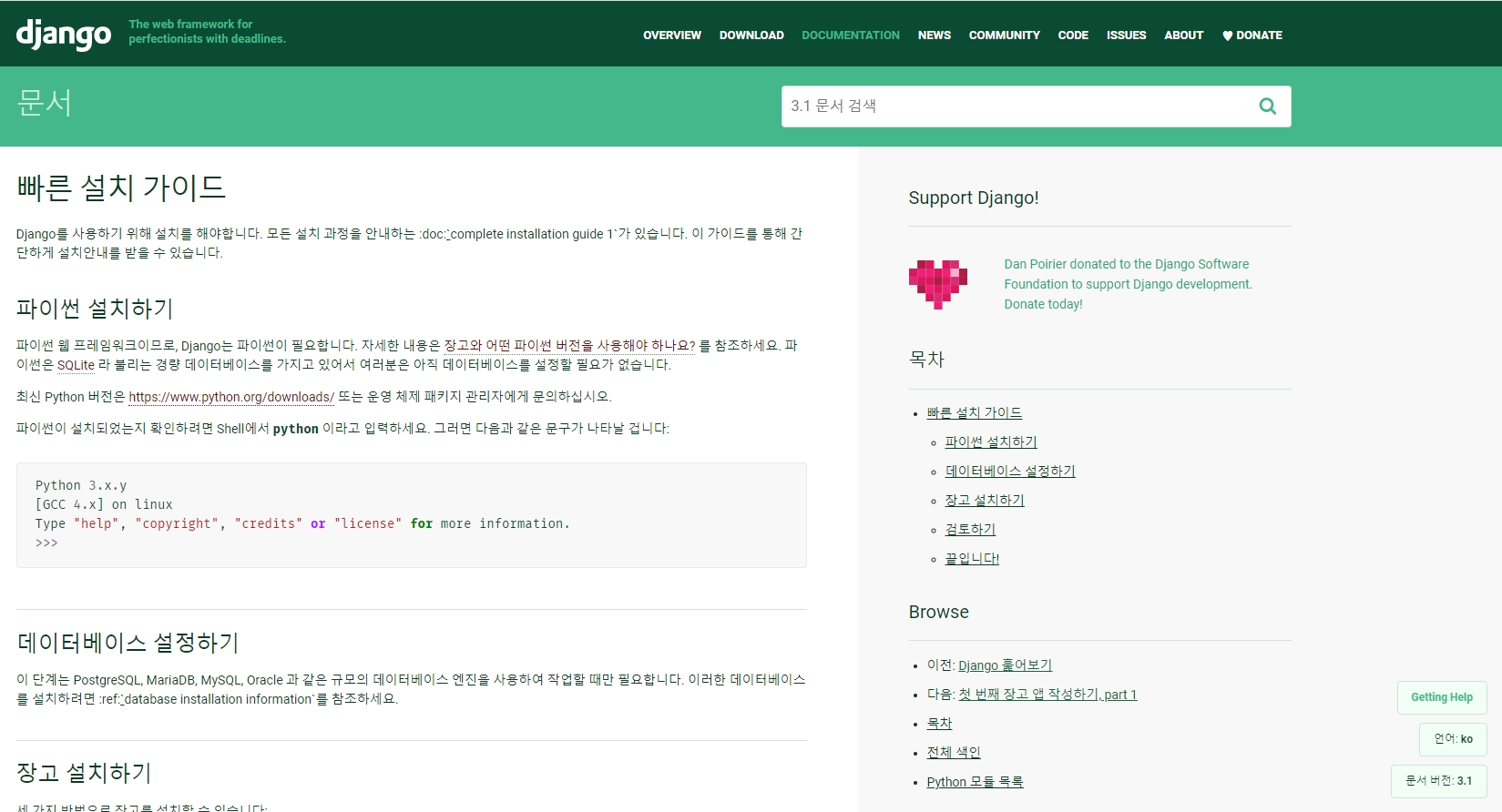The width and height of the screenshot is (1502, 812).
Task: Open the SQLite link
Action: [76, 365]
